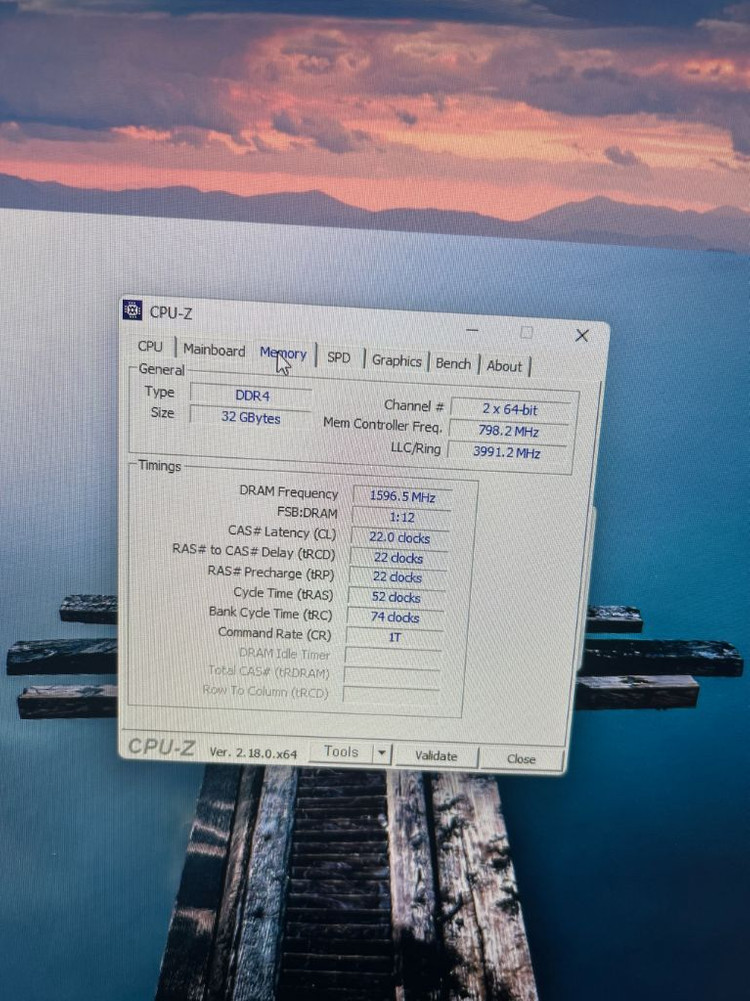This screenshot has height=1001, width=750.
Task: Switch to the CPU tab
Action: 150,346
